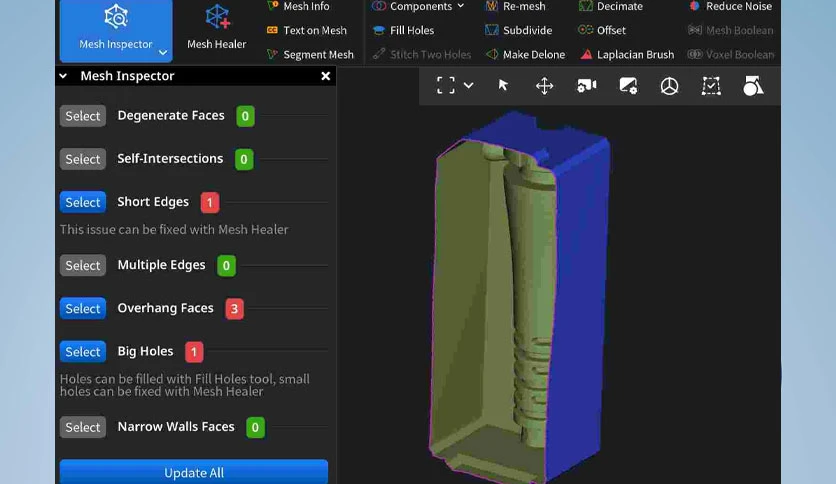Open the Mesh Inspector tool icon
This screenshot has width=836, height=484.
click(116, 17)
